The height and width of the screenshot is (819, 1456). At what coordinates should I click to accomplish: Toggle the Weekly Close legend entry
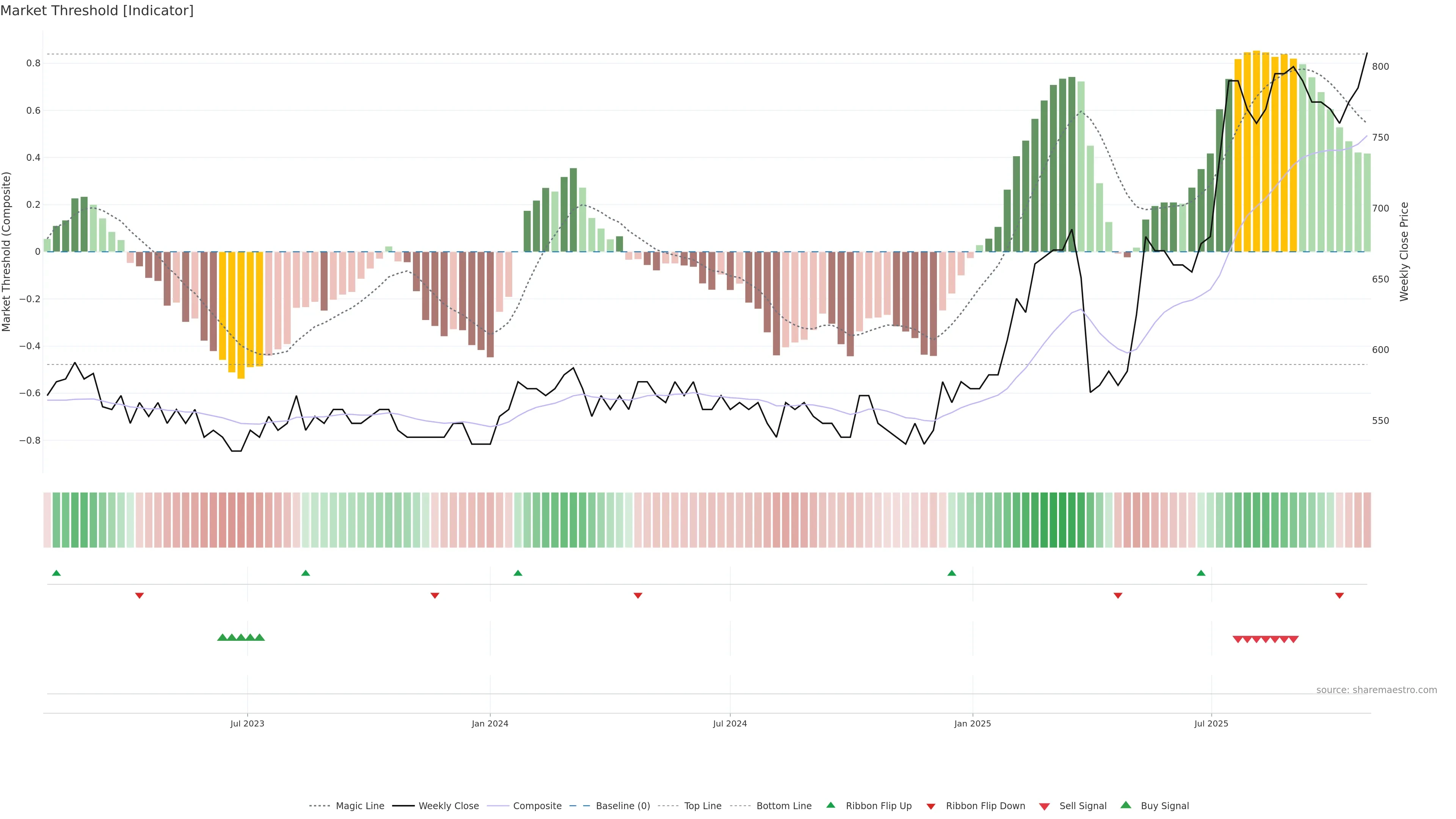point(448,806)
